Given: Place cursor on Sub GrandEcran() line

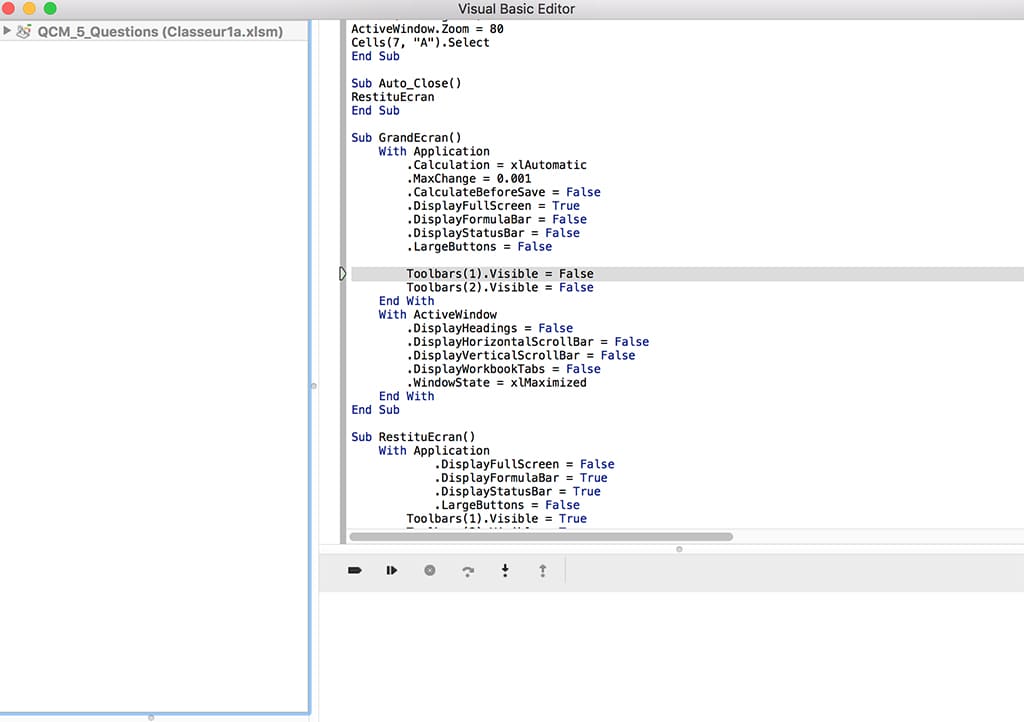Looking at the screenshot, I should (405, 138).
